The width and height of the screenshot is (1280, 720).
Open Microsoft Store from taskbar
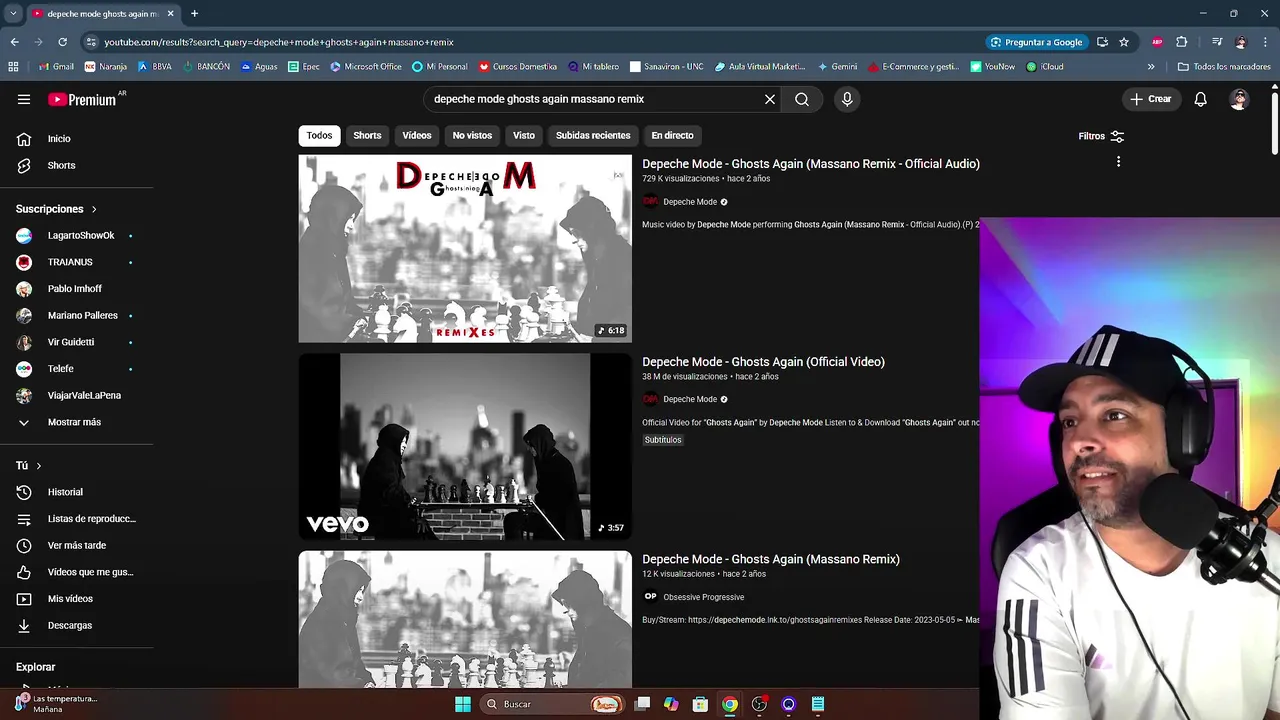700,704
